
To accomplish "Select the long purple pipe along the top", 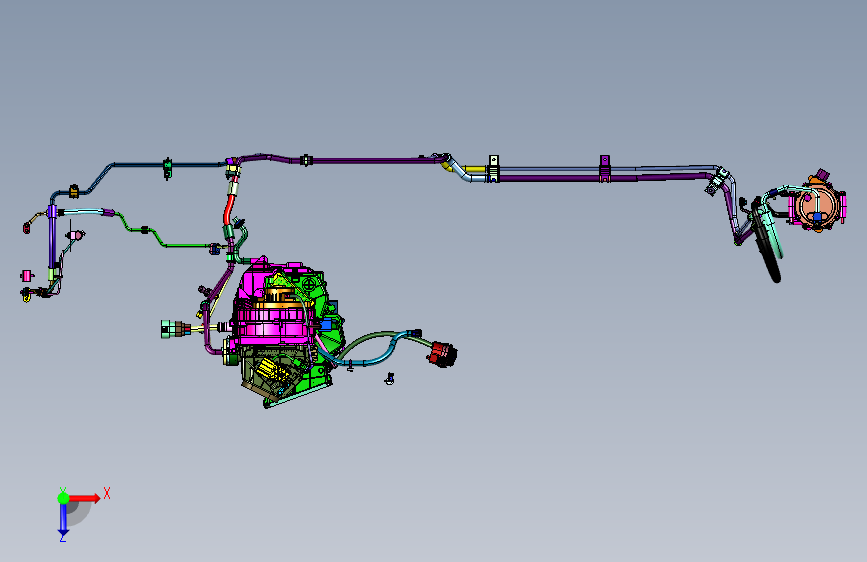I will [x=370, y=160].
